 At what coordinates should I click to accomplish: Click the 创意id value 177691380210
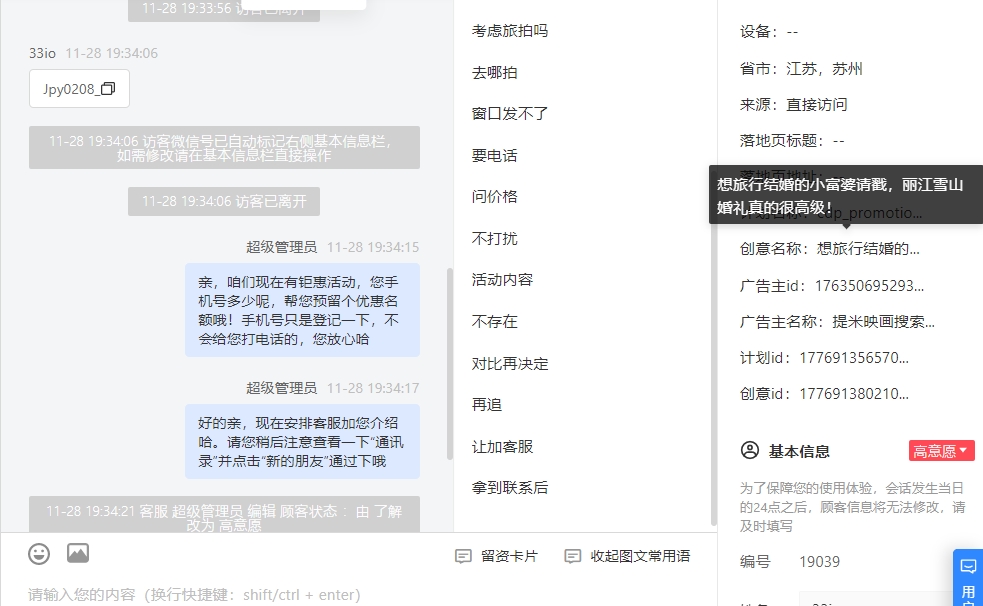click(x=854, y=394)
